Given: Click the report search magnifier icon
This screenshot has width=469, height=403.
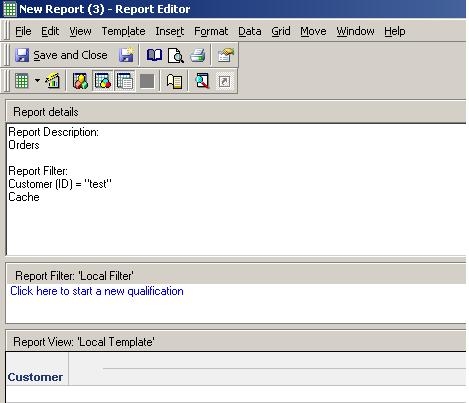Looking at the screenshot, I should [202, 81].
